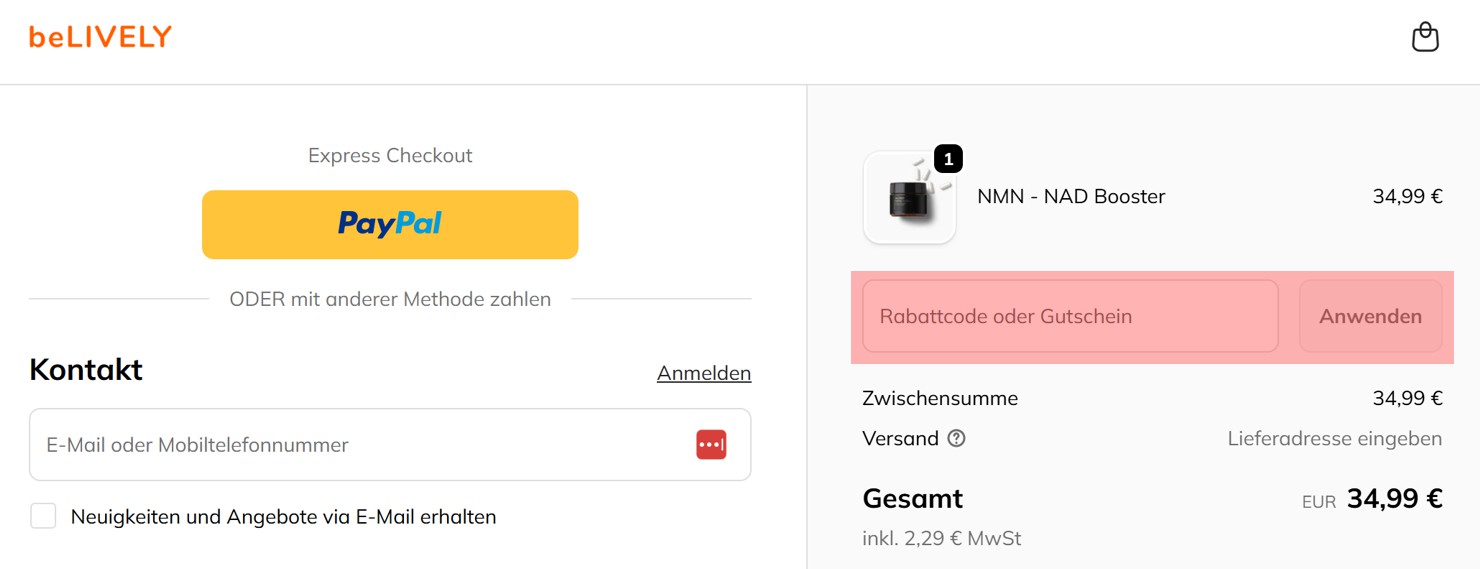Click the red password manager icon

[x=711, y=445]
